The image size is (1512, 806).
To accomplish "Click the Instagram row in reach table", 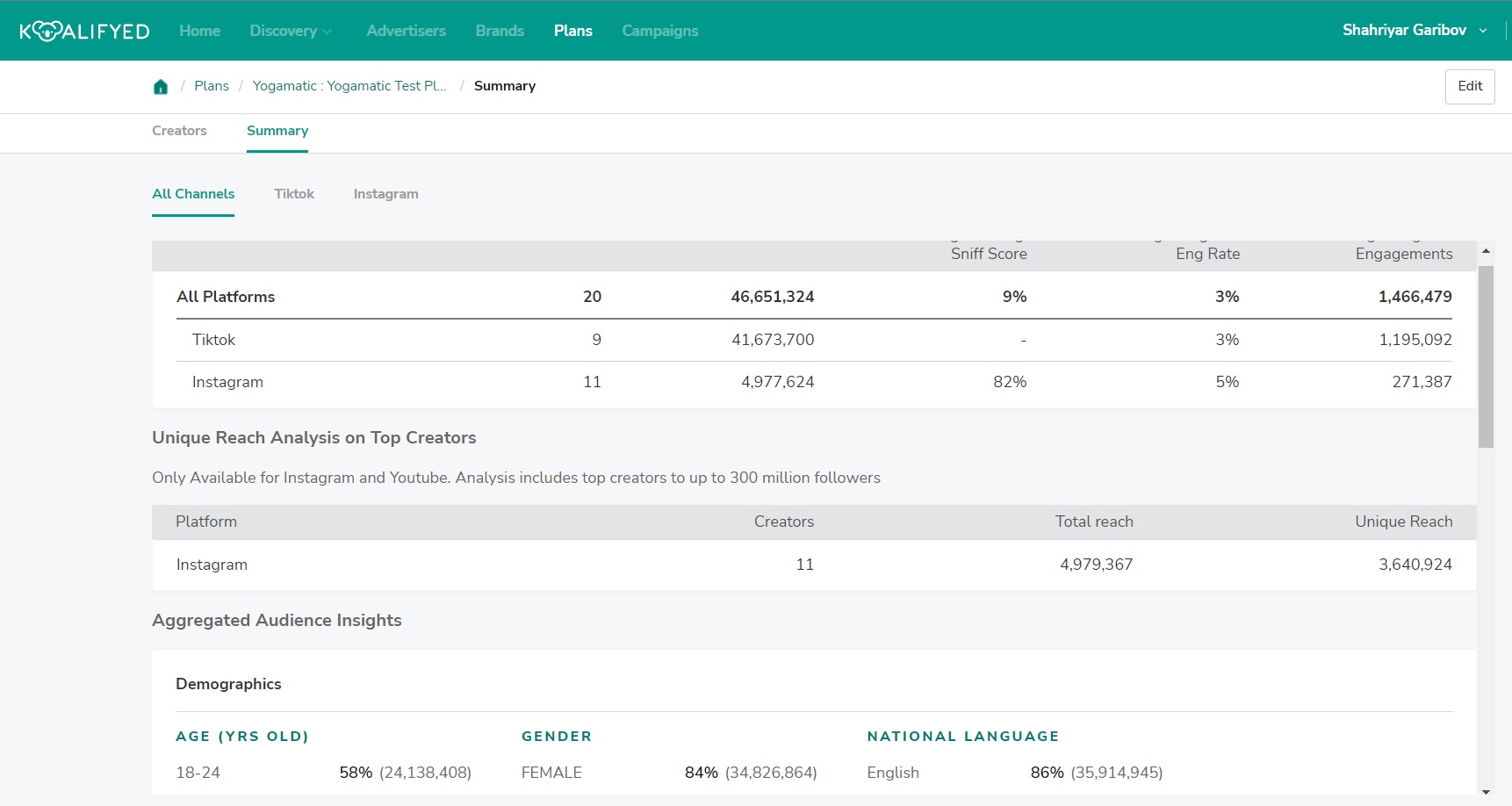I will [212, 565].
